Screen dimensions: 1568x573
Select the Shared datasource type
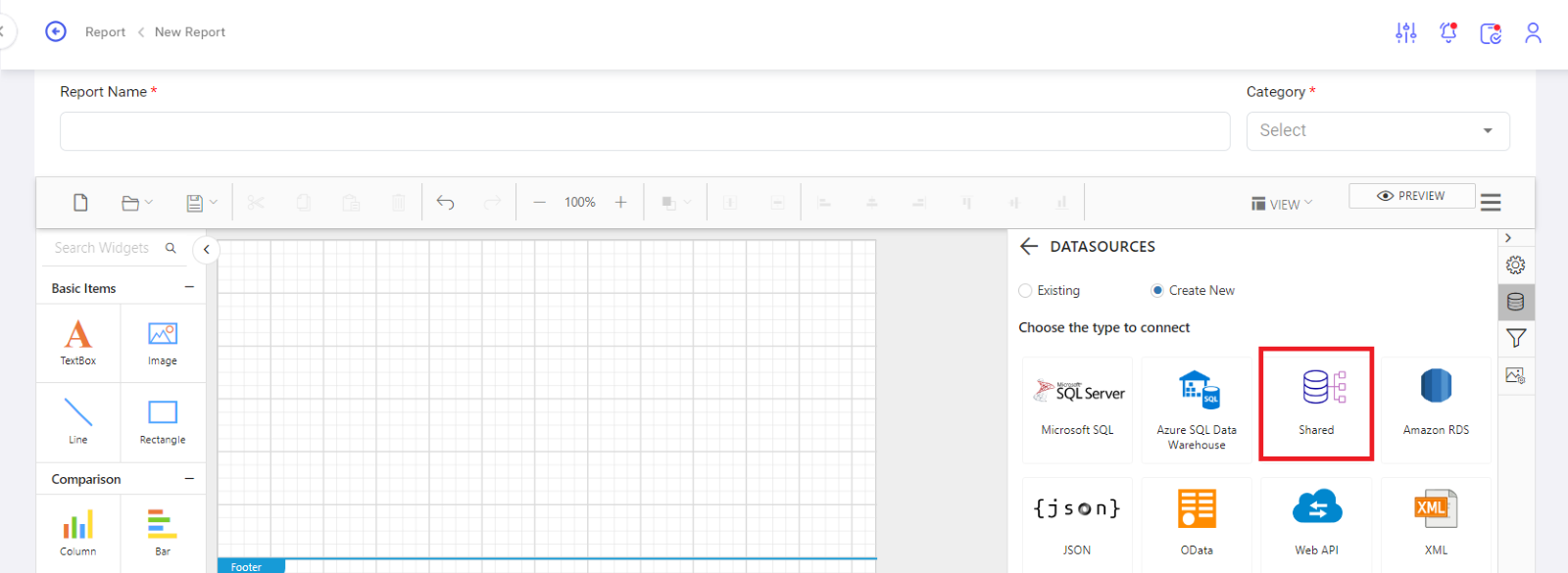click(x=1316, y=403)
